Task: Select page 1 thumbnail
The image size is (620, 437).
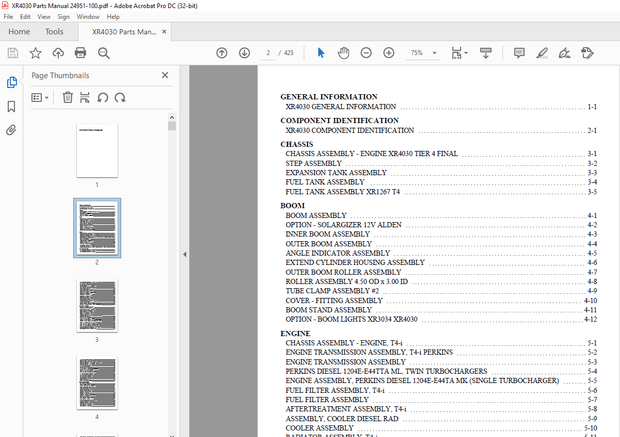Action: click(x=97, y=151)
